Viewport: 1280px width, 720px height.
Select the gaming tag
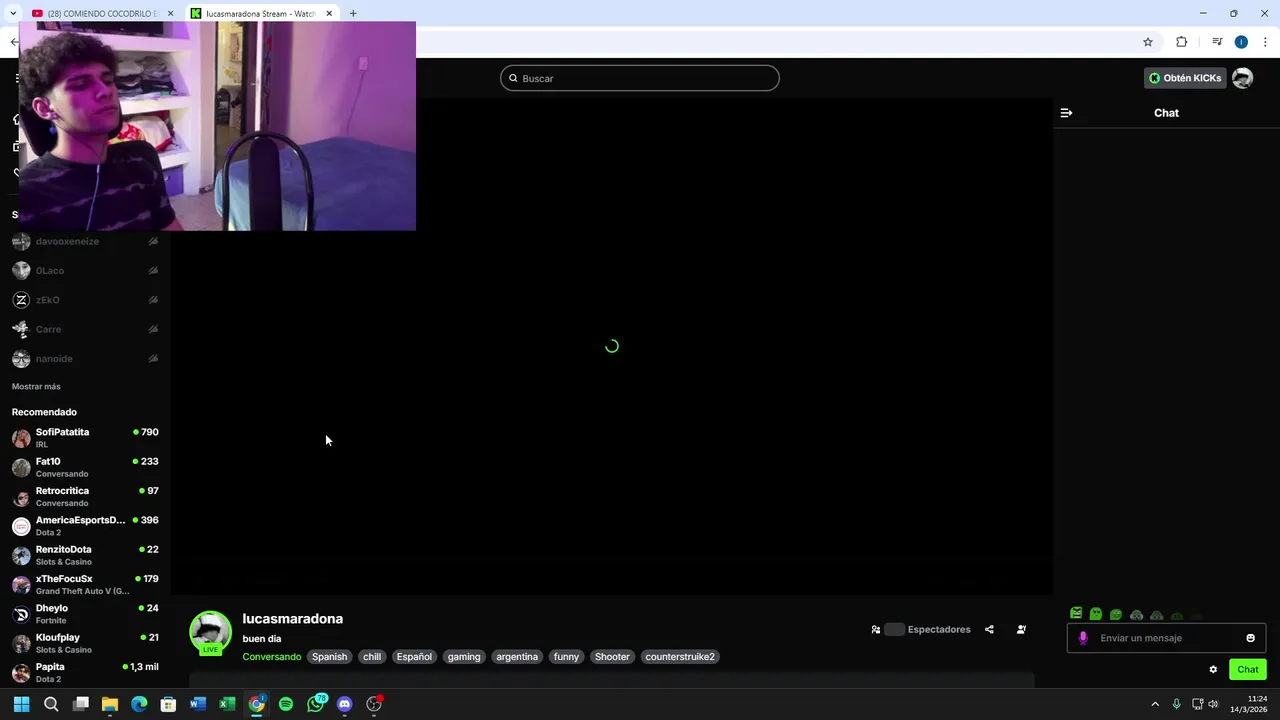click(x=464, y=657)
